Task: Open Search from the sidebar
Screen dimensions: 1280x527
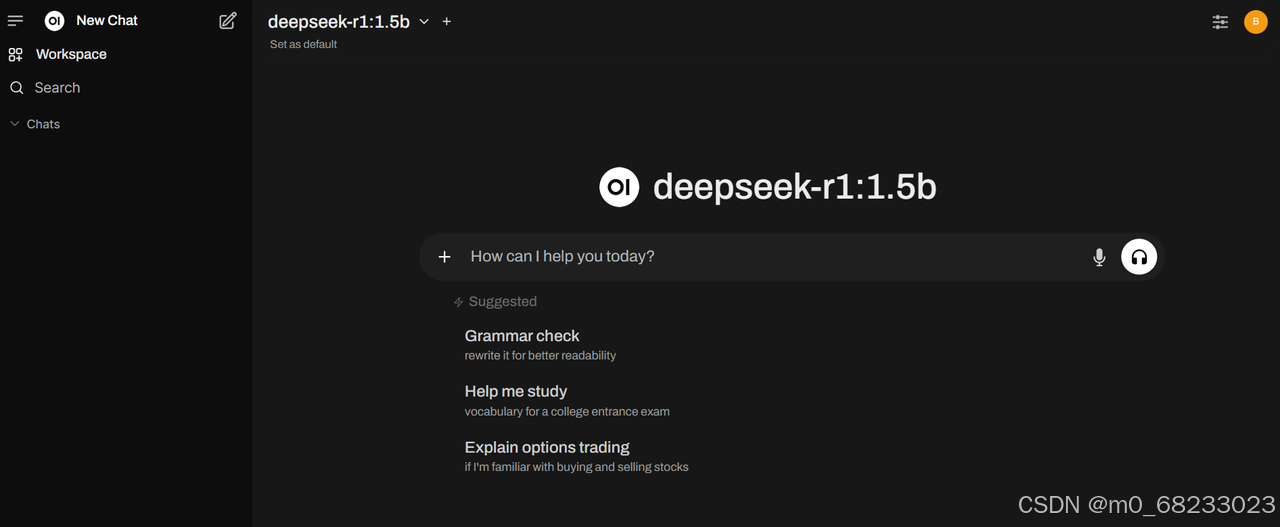Action: point(57,88)
